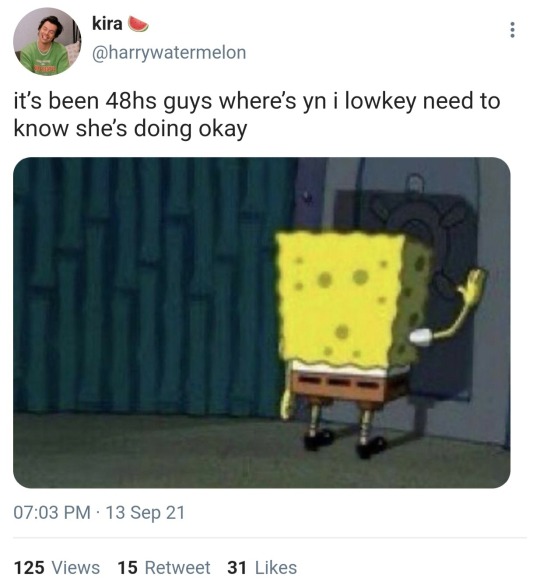
Task: Click the 07:03 PM timestamp
Action: [x=52, y=512]
